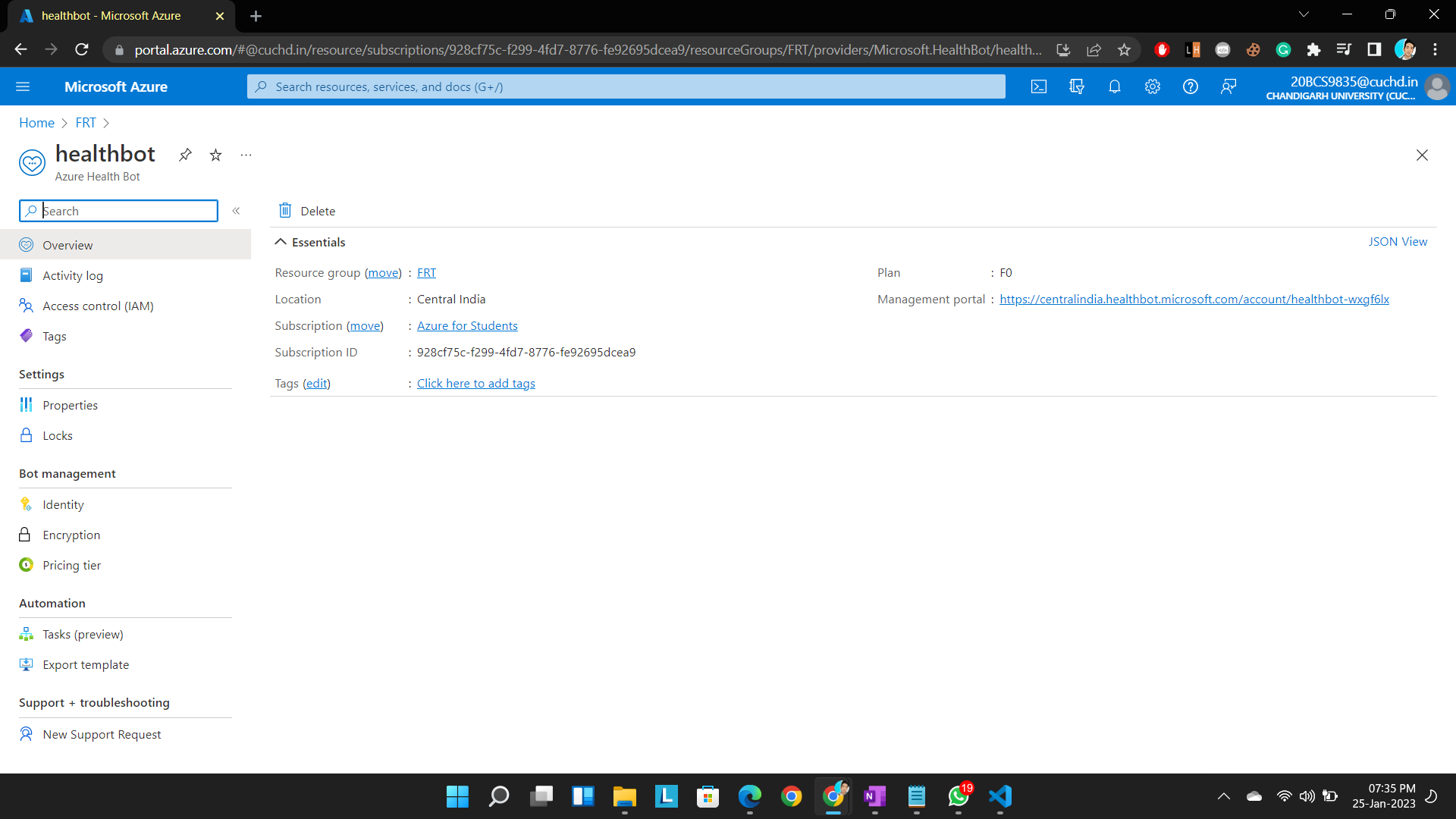Add healthbot to favorites via star icon

click(x=215, y=155)
